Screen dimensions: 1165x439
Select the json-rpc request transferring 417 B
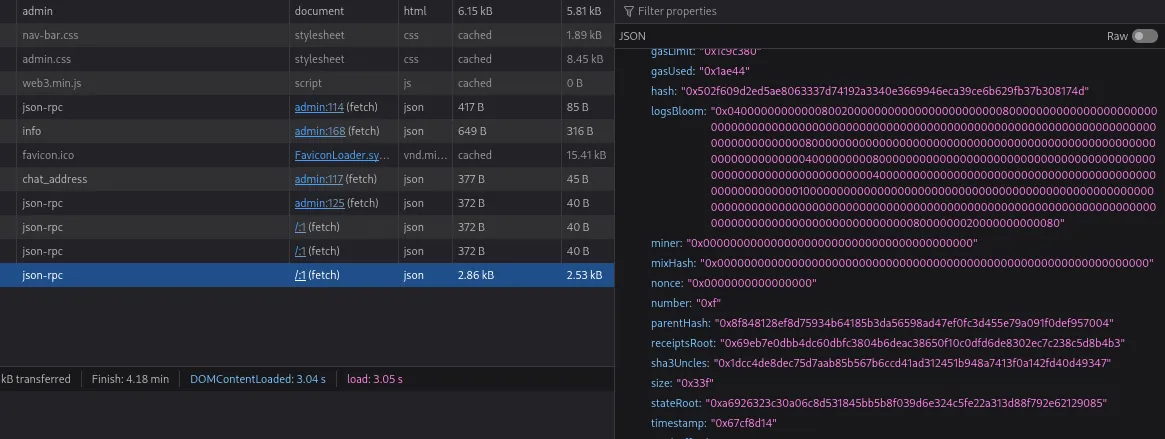tap(307, 107)
